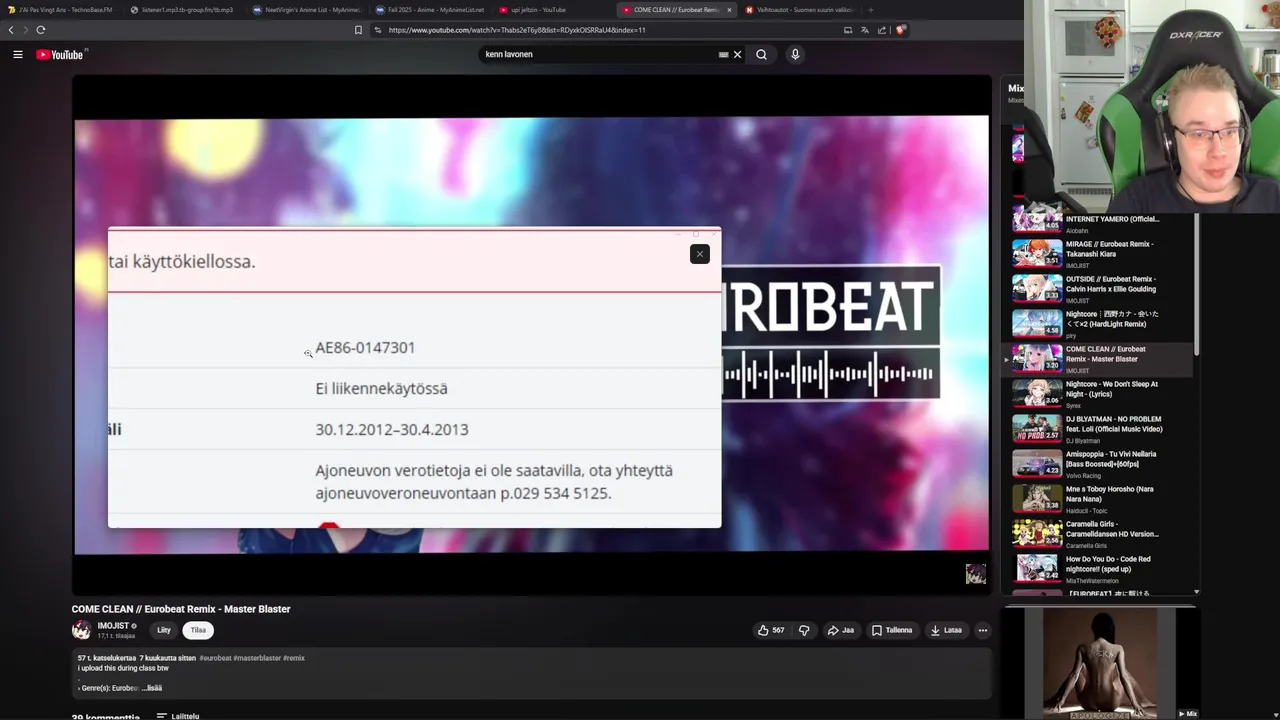Image resolution: width=1280 pixels, height=720 pixels.
Task: Play How Do You Do Code Red
Action: 1100,568
